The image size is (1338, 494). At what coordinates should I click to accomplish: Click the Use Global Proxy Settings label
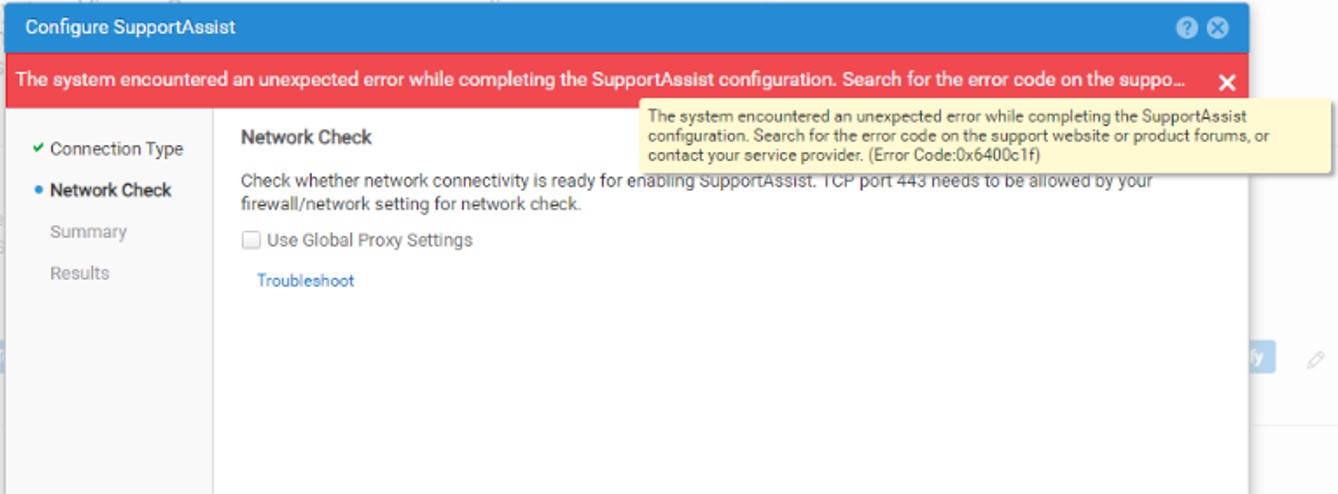[369, 240]
